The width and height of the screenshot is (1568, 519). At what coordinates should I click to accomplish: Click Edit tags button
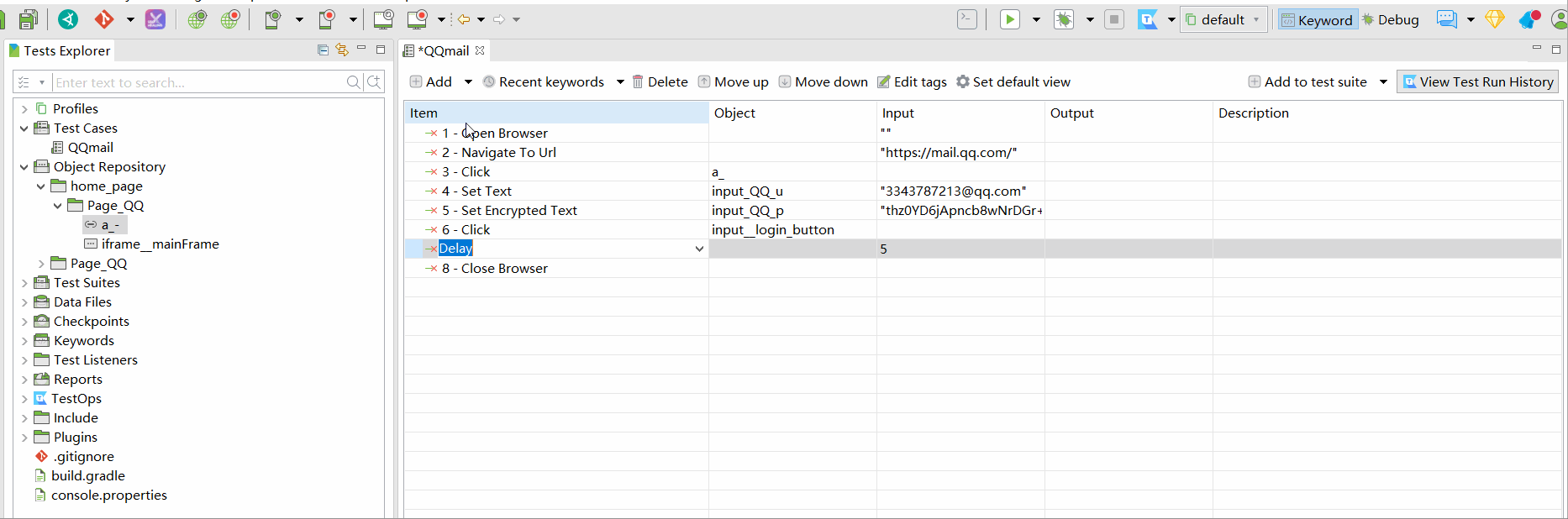point(912,81)
